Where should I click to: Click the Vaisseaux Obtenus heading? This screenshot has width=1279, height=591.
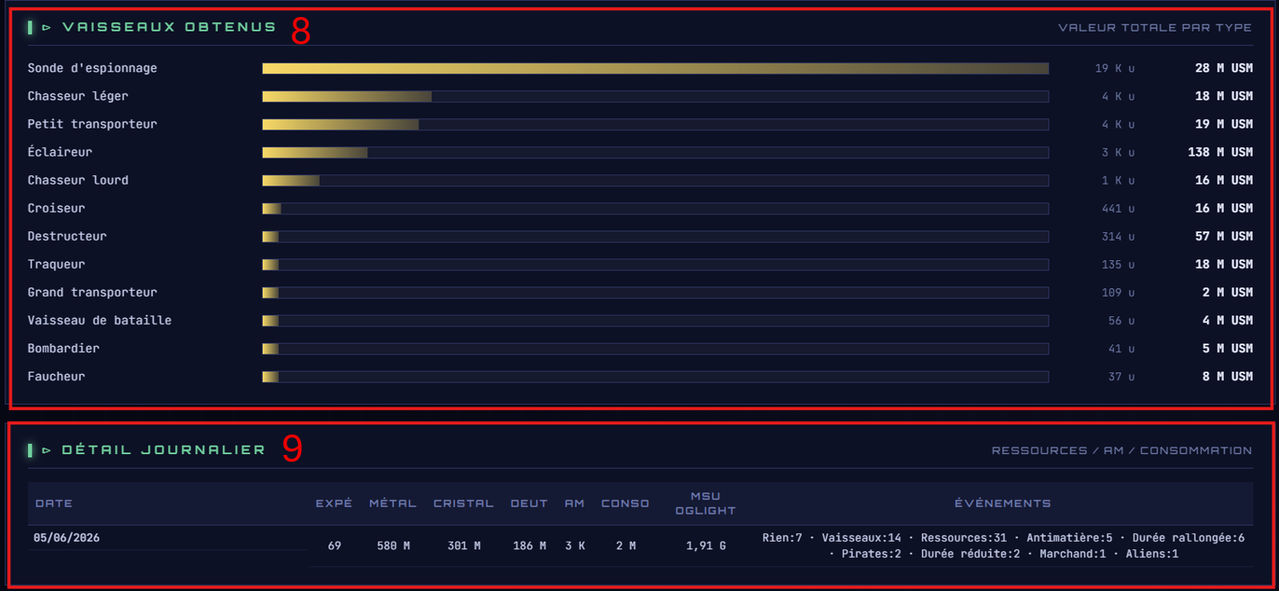coord(169,27)
